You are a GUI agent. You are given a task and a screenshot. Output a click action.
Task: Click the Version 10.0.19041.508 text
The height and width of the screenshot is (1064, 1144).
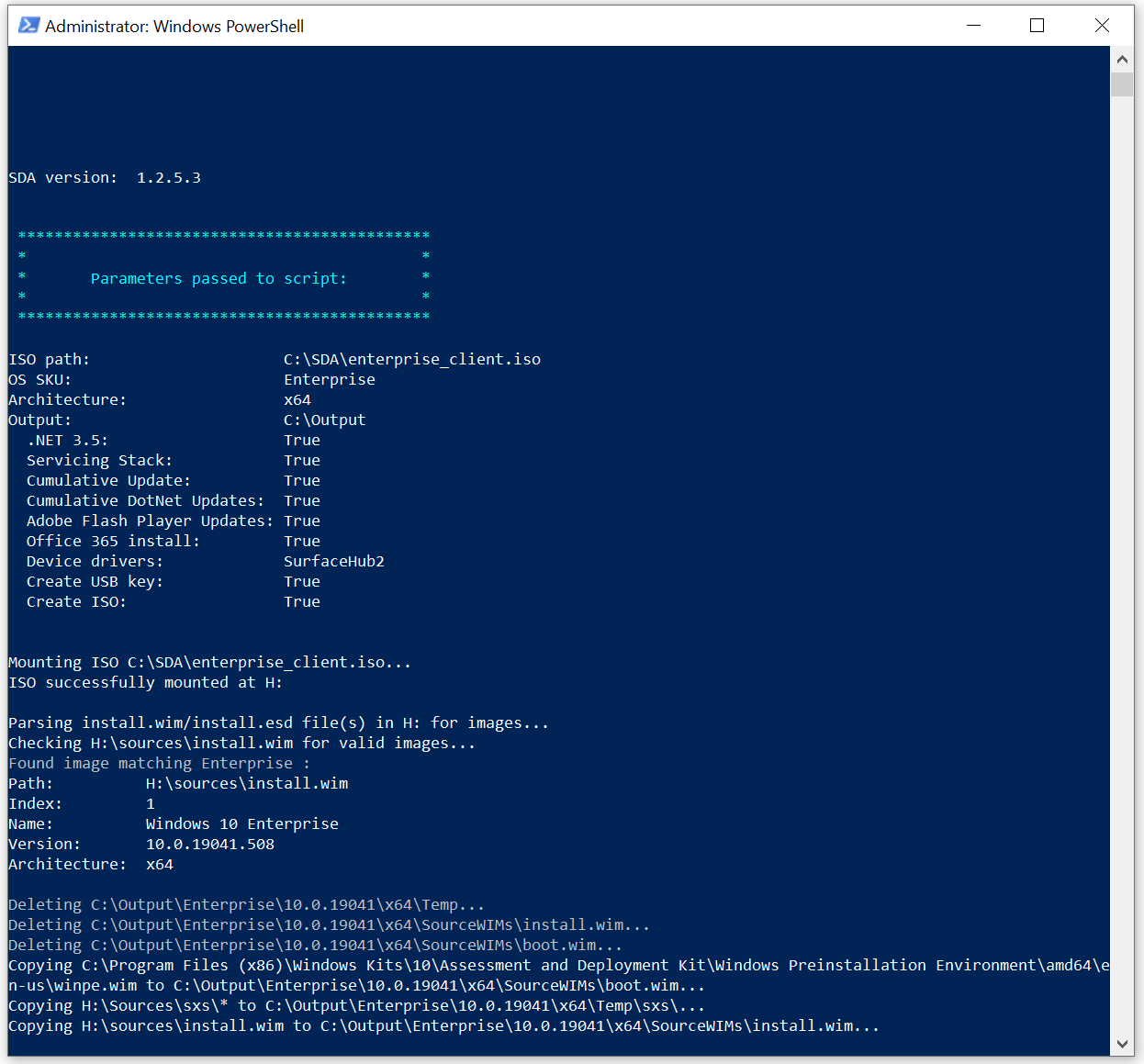pos(209,844)
